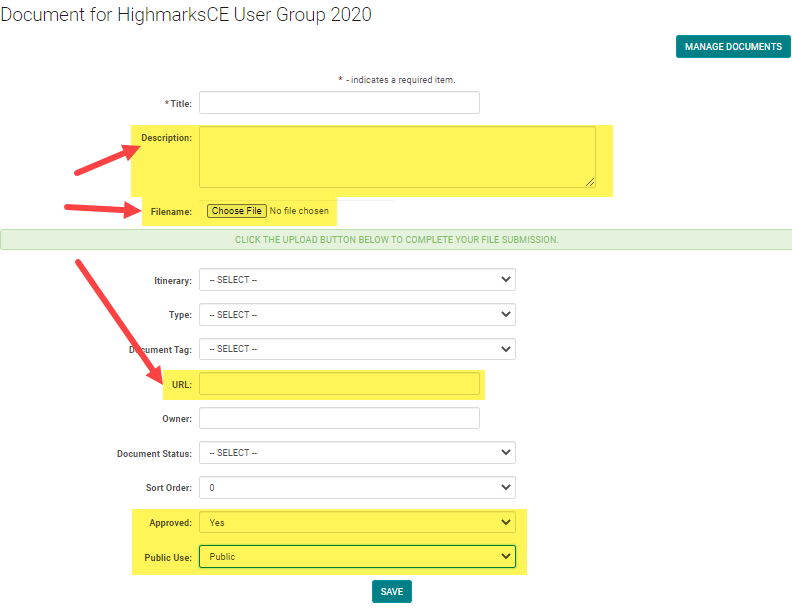Open the Sort Order dropdown
Screen dimensions: 792x611
pyautogui.click(x=357, y=488)
